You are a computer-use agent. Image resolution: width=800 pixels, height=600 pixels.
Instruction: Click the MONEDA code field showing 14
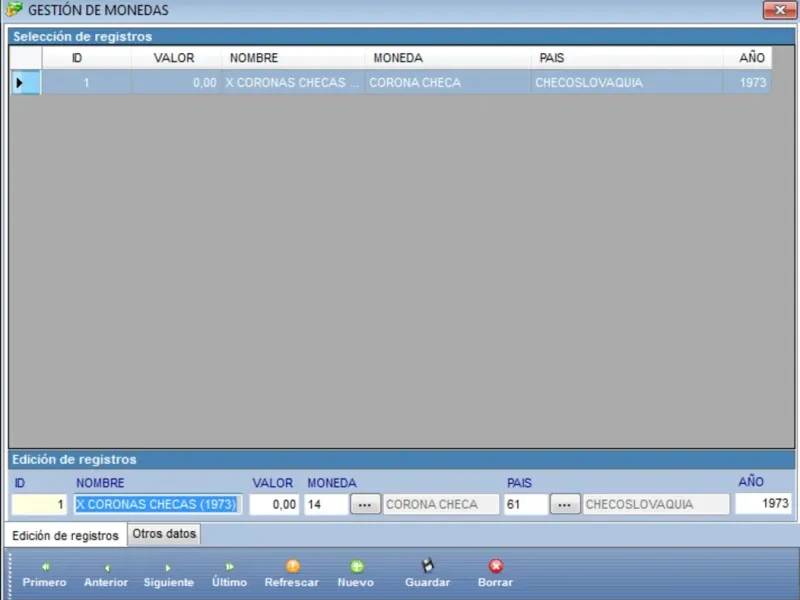327,504
